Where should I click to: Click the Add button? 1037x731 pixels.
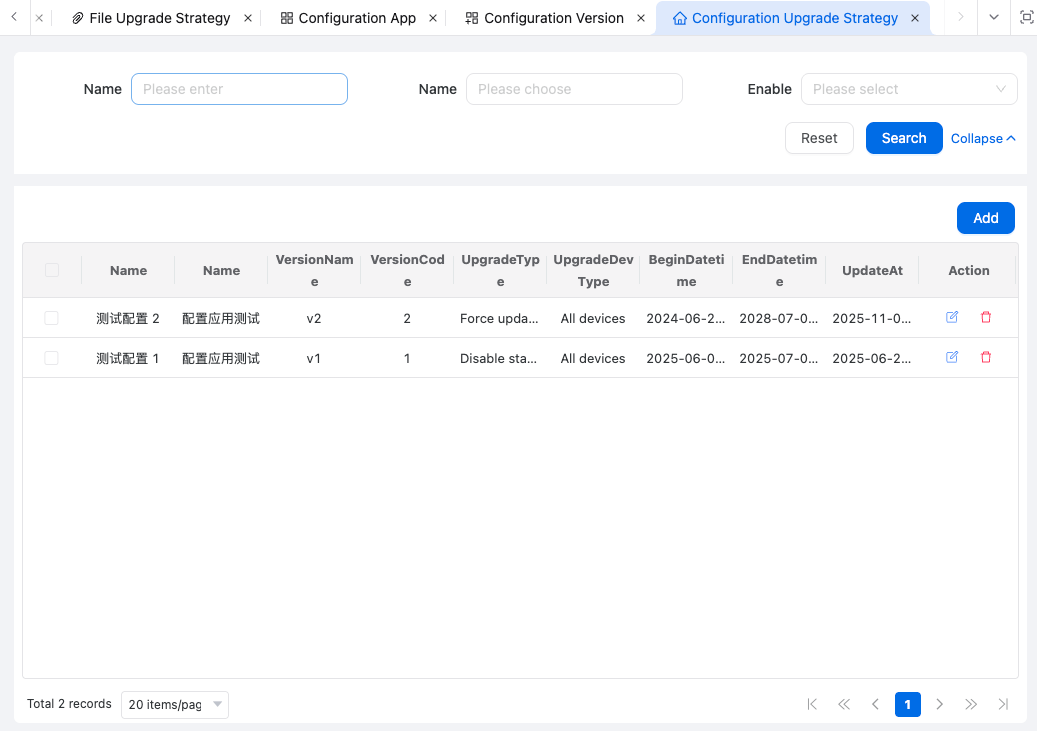tap(985, 218)
